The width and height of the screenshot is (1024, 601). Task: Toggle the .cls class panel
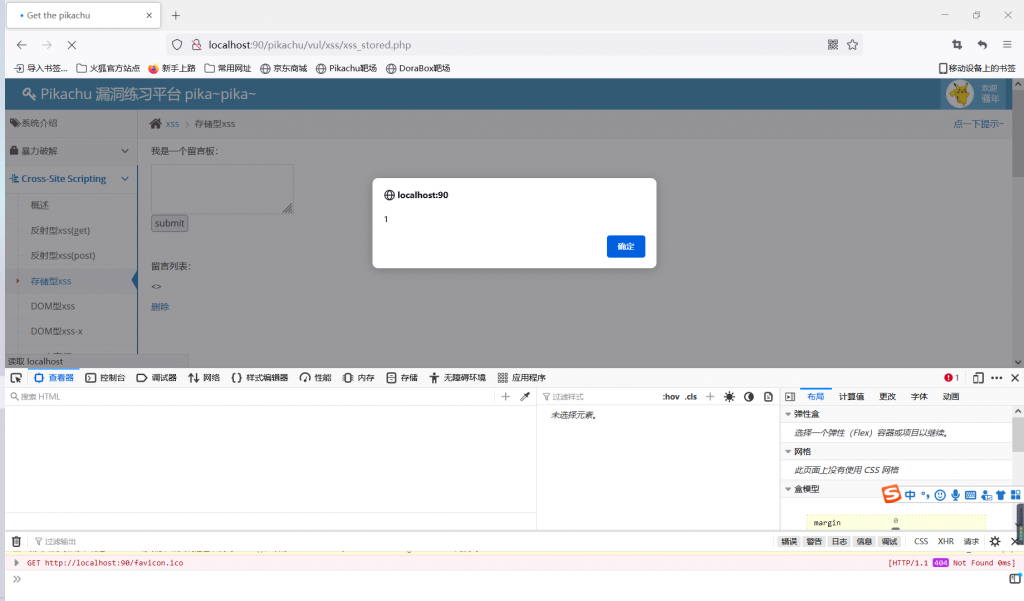pos(691,397)
